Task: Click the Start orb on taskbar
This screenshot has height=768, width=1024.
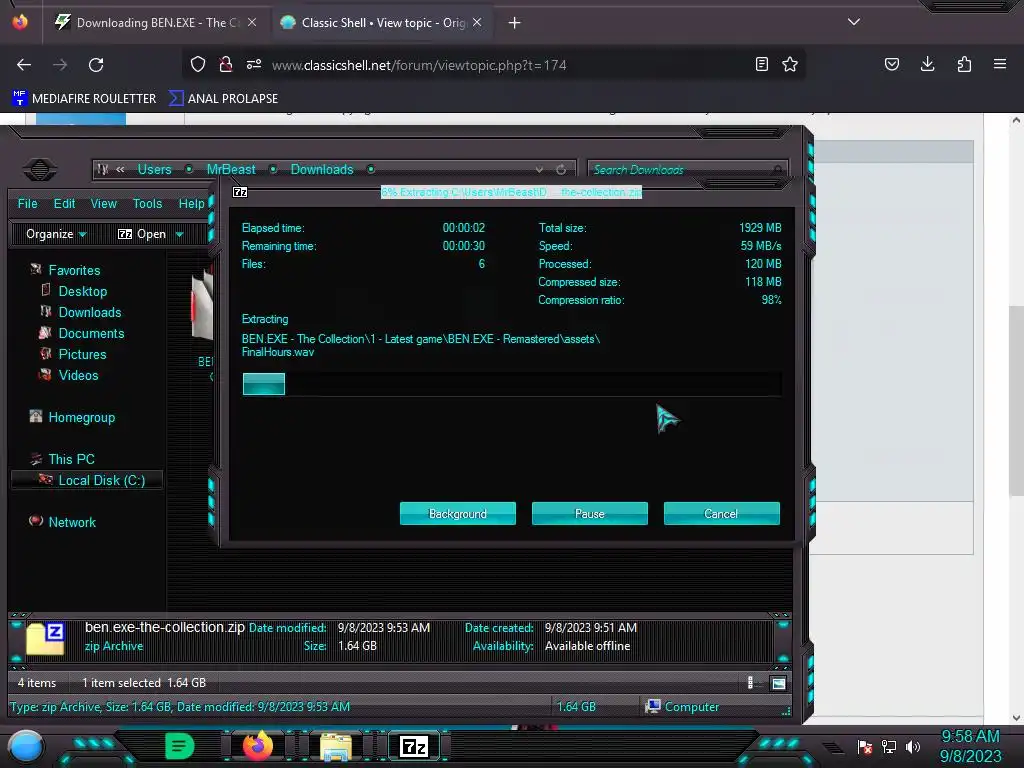Action: click(x=26, y=746)
